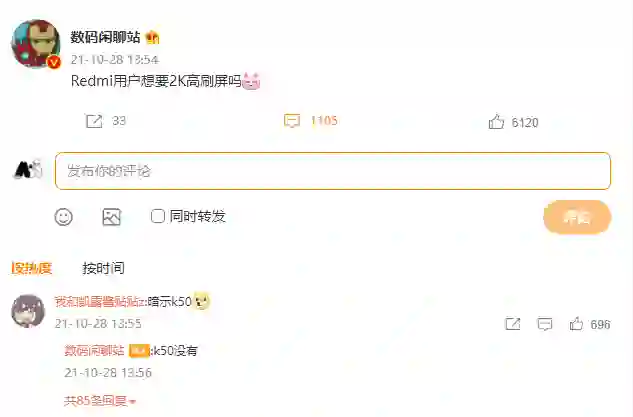Open the 数码闲聊站 profile name link

click(105, 37)
